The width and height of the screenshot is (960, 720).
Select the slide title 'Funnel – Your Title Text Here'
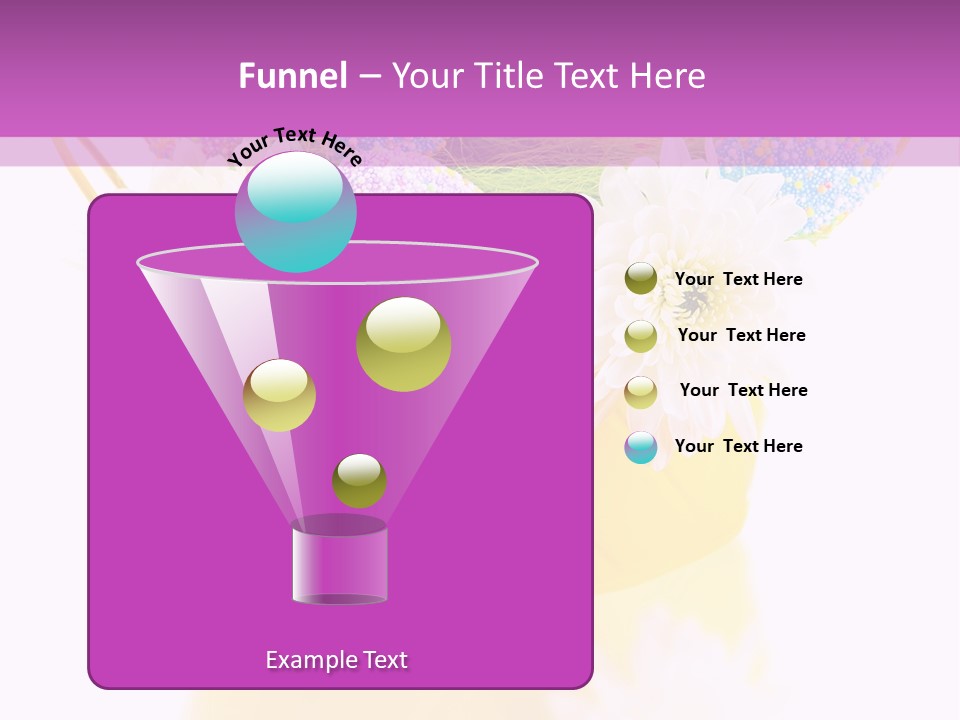tap(473, 75)
